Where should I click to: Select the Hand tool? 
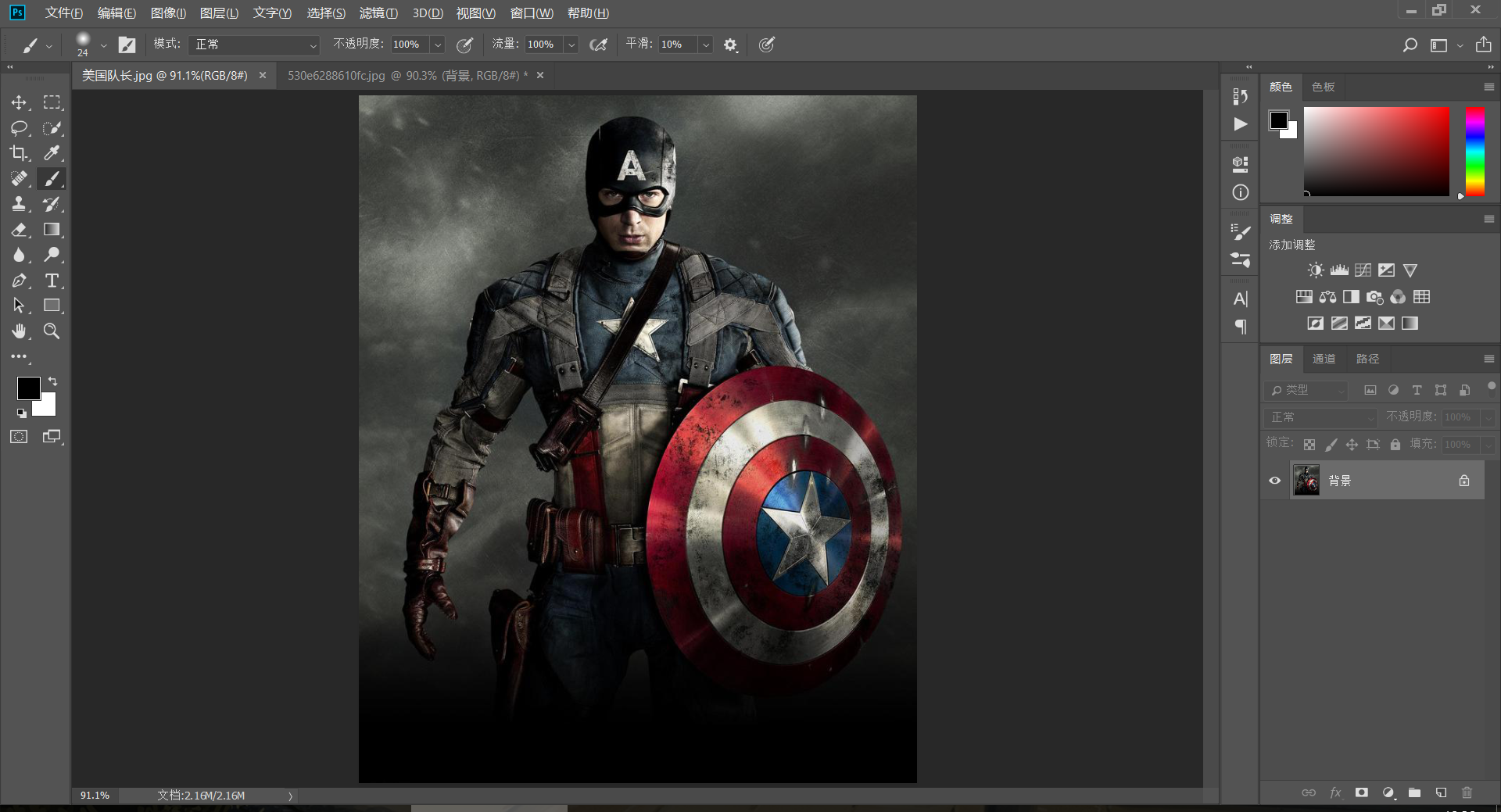coord(19,331)
